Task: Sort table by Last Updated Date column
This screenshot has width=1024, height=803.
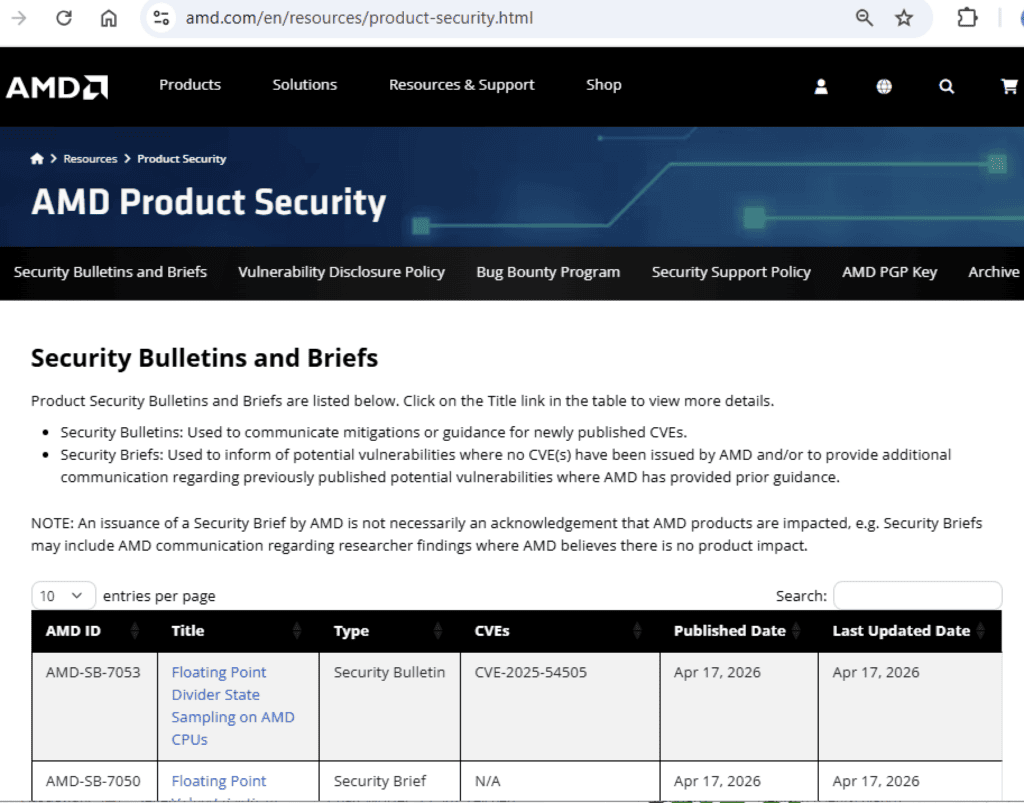Action: 910,631
